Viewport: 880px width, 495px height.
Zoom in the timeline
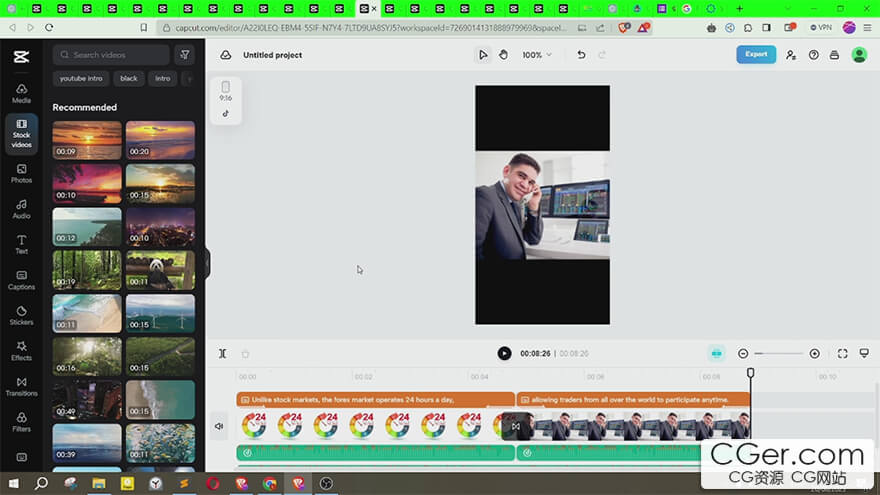point(814,354)
